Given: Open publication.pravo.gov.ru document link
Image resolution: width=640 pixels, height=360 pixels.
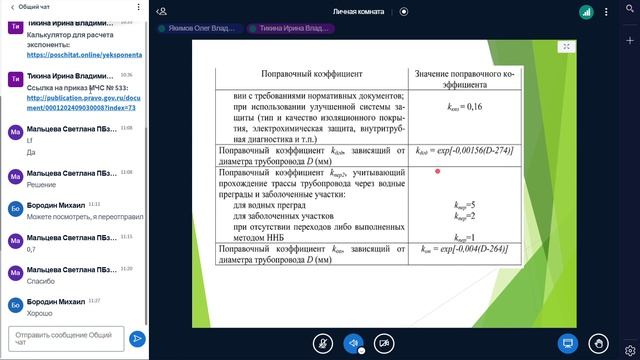Looking at the screenshot, I should click(x=84, y=103).
